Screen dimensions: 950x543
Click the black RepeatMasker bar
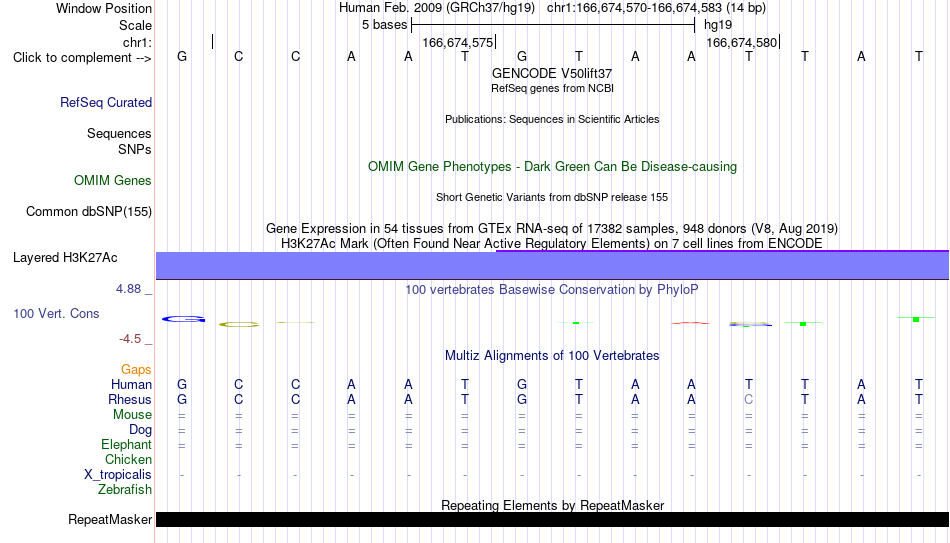(552, 519)
